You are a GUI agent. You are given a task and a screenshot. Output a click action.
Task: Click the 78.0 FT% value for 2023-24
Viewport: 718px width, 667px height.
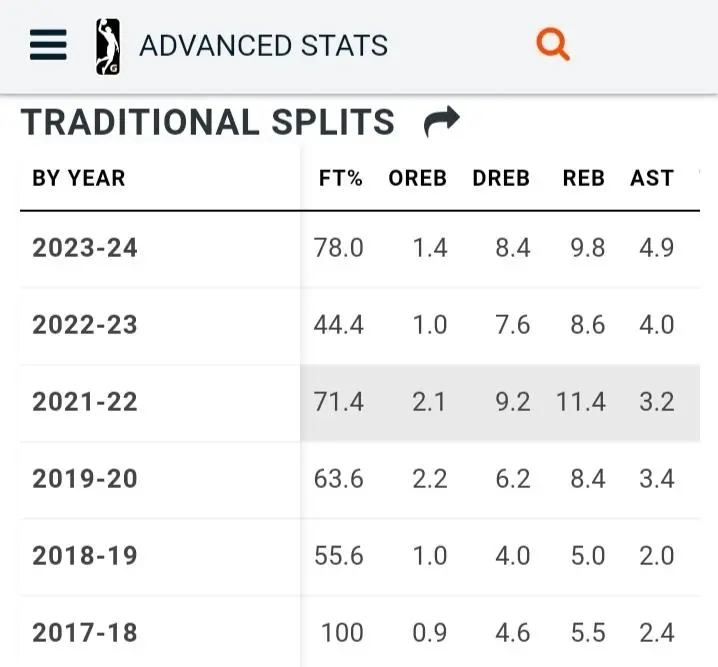340,248
